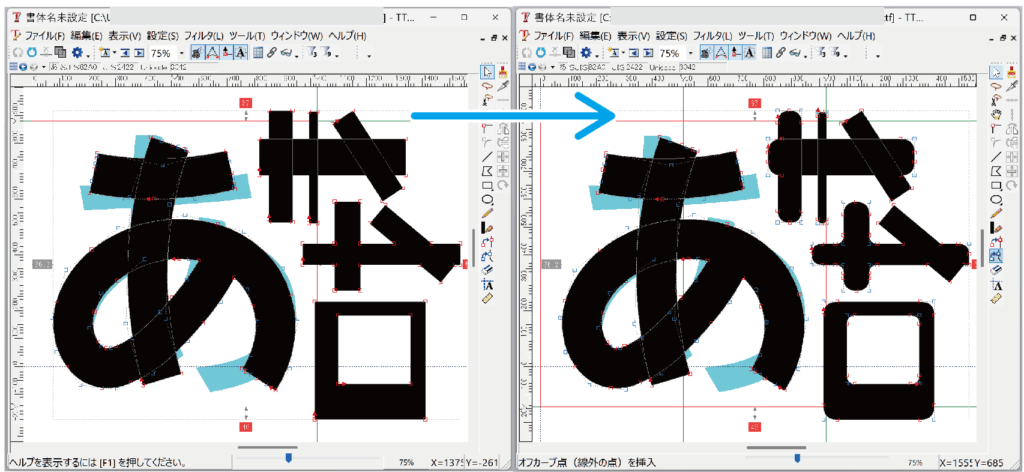Open the 75% zoom dropdown in left window
This screenshot has height=472, width=1024.
coord(181,53)
